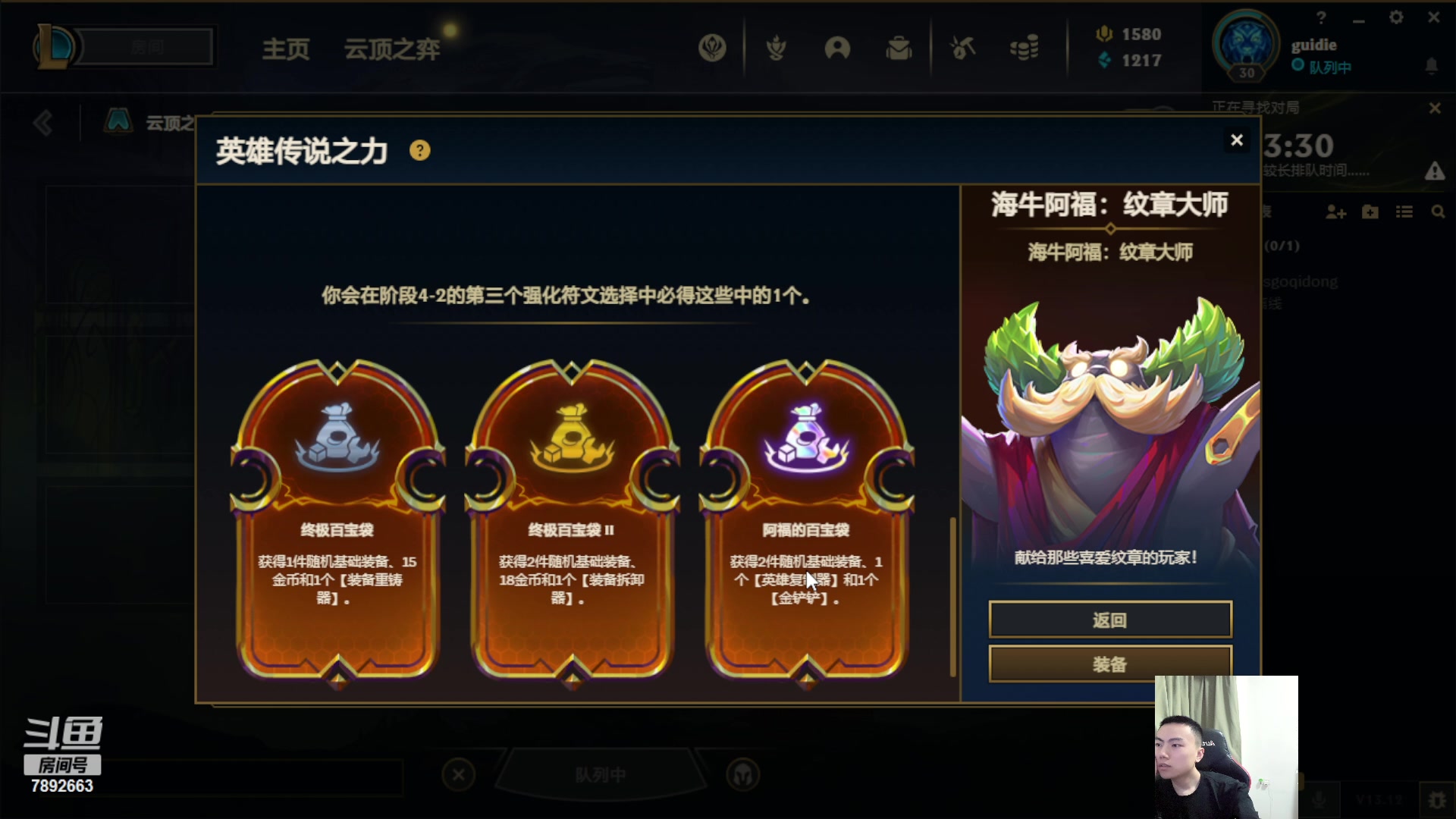Close the 英雄传说之力 dialog
Viewport: 1456px width, 819px height.
coord(1237,140)
